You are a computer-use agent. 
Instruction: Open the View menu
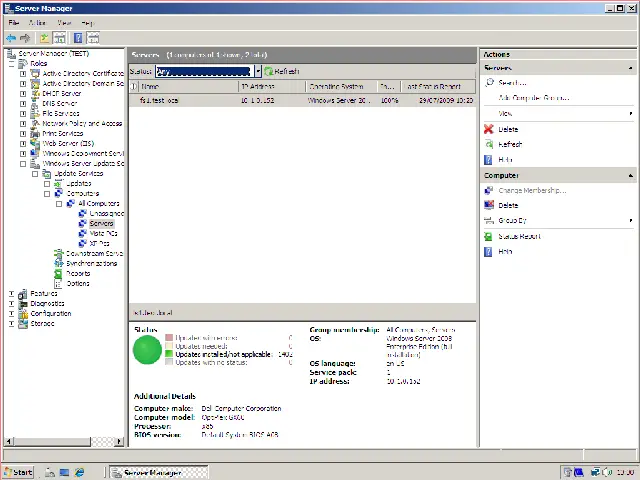tap(64, 23)
